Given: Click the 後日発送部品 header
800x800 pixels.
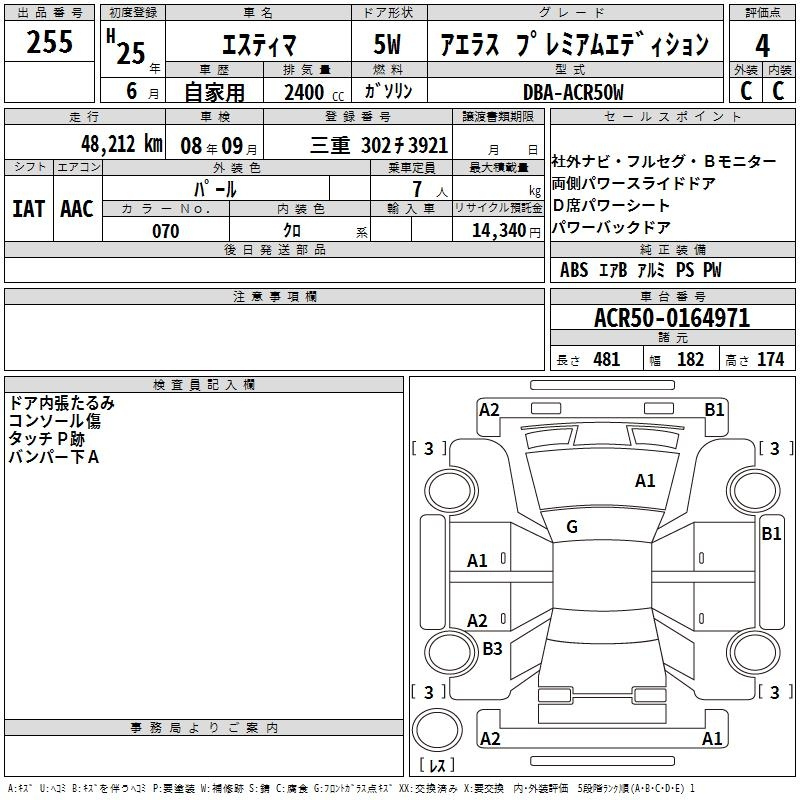Looking at the screenshot, I should [x=274, y=249].
